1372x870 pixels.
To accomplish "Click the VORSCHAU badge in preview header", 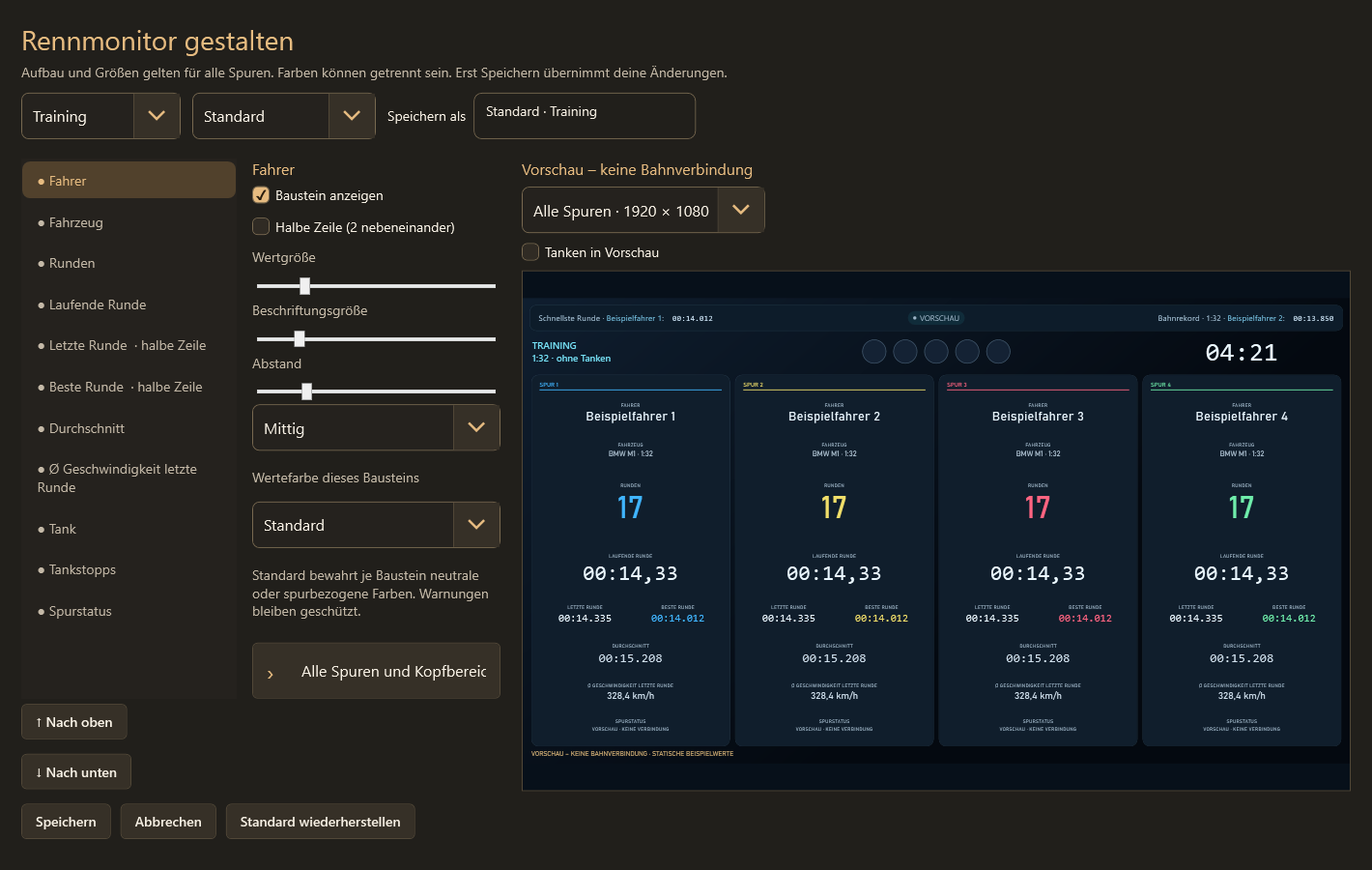I will coord(936,318).
